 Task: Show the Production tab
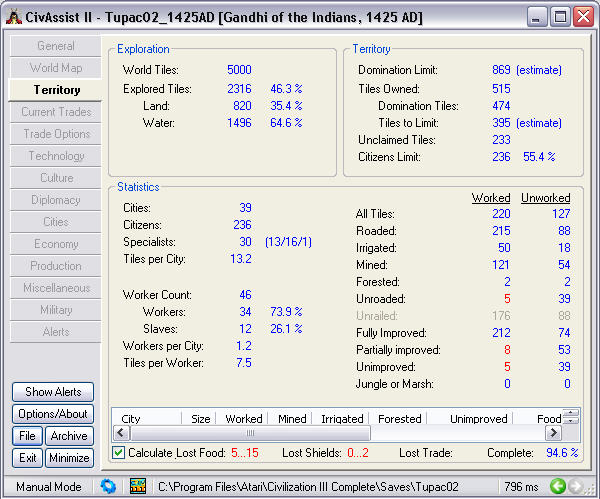click(56, 266)
